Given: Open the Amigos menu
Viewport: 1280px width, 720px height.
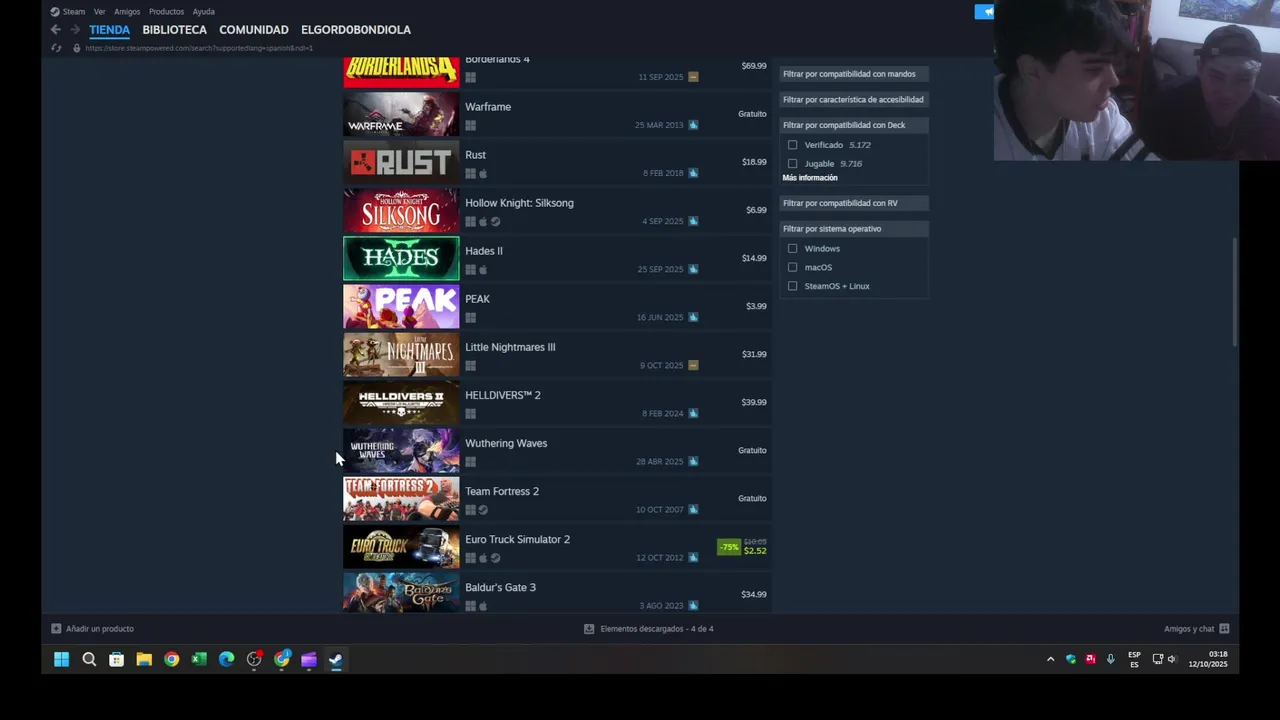Looking at the screenshot, I should pyautogui.click(x=127, y=12).
